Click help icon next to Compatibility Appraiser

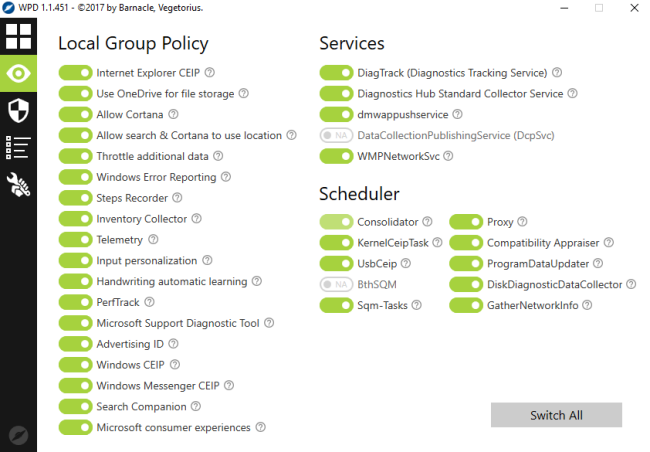(x=609, y=243)
